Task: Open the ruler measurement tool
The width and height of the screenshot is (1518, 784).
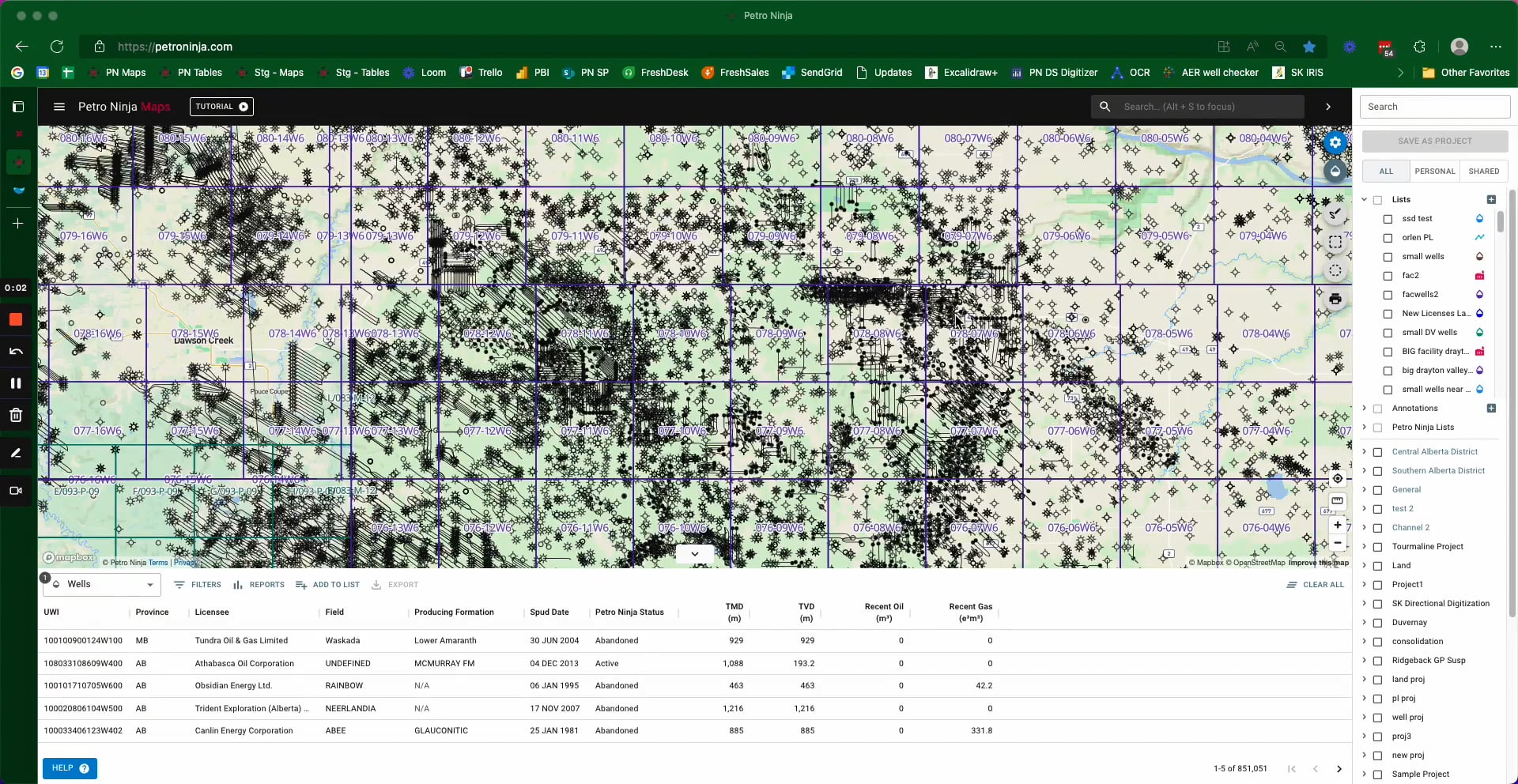Action: 1337,500
